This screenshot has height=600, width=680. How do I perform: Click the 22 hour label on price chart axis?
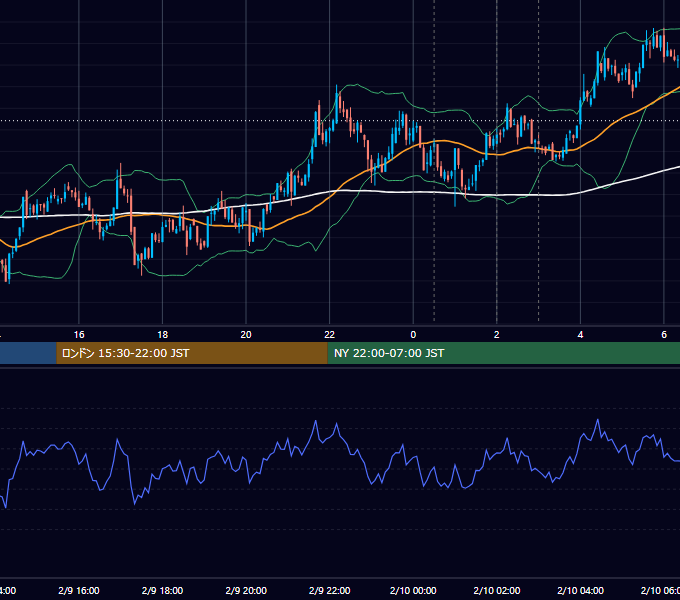point(330,335)
